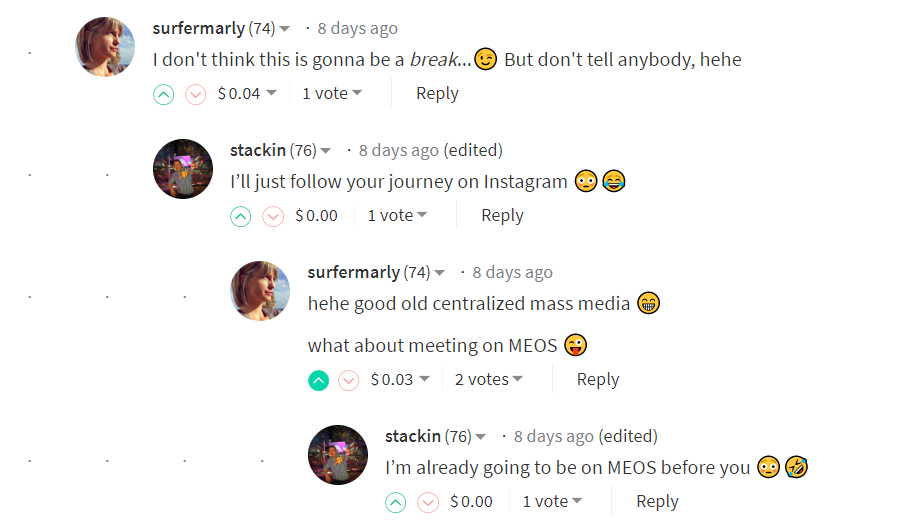Expand the 2 votes voter list

click(x=489, y=380)
